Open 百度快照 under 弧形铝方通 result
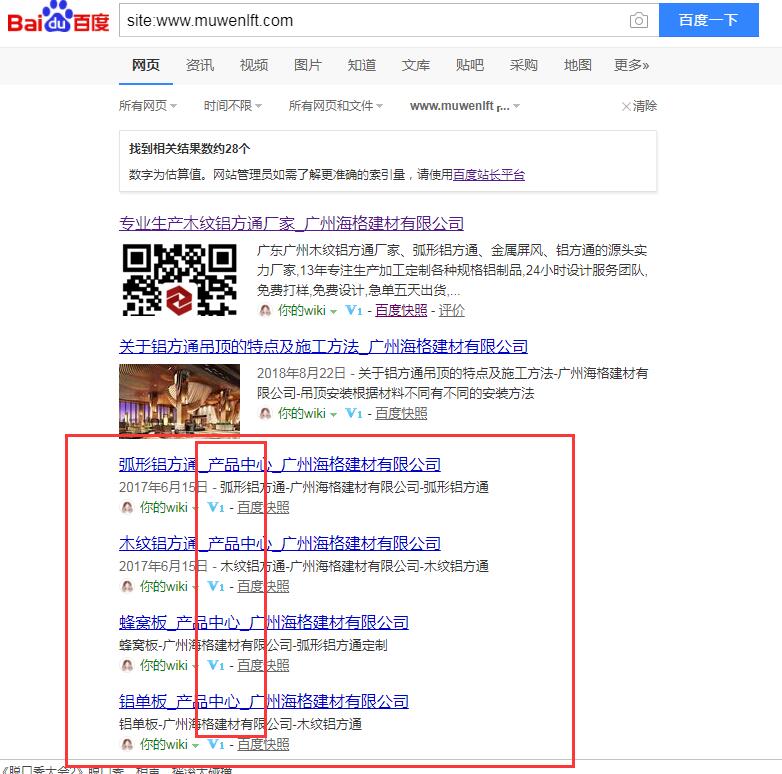Screen dimensions: 782x774 pos(263,508)
